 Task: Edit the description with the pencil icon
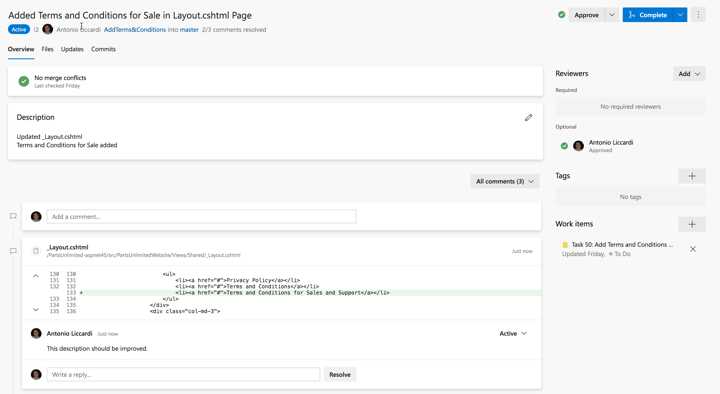tap(529, 118)
